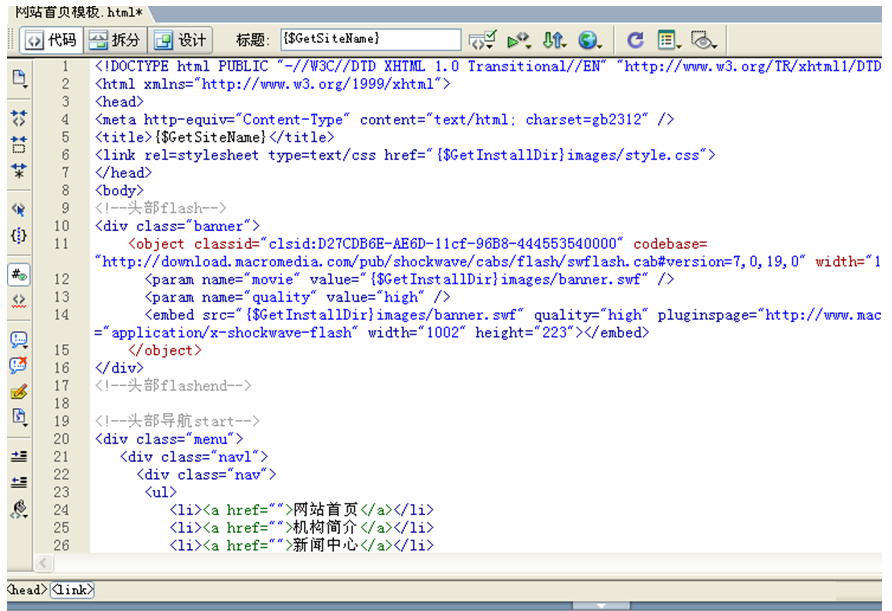Click the <html xmlns= line 2
Screen dimensions: 892x611
[272, 84]
